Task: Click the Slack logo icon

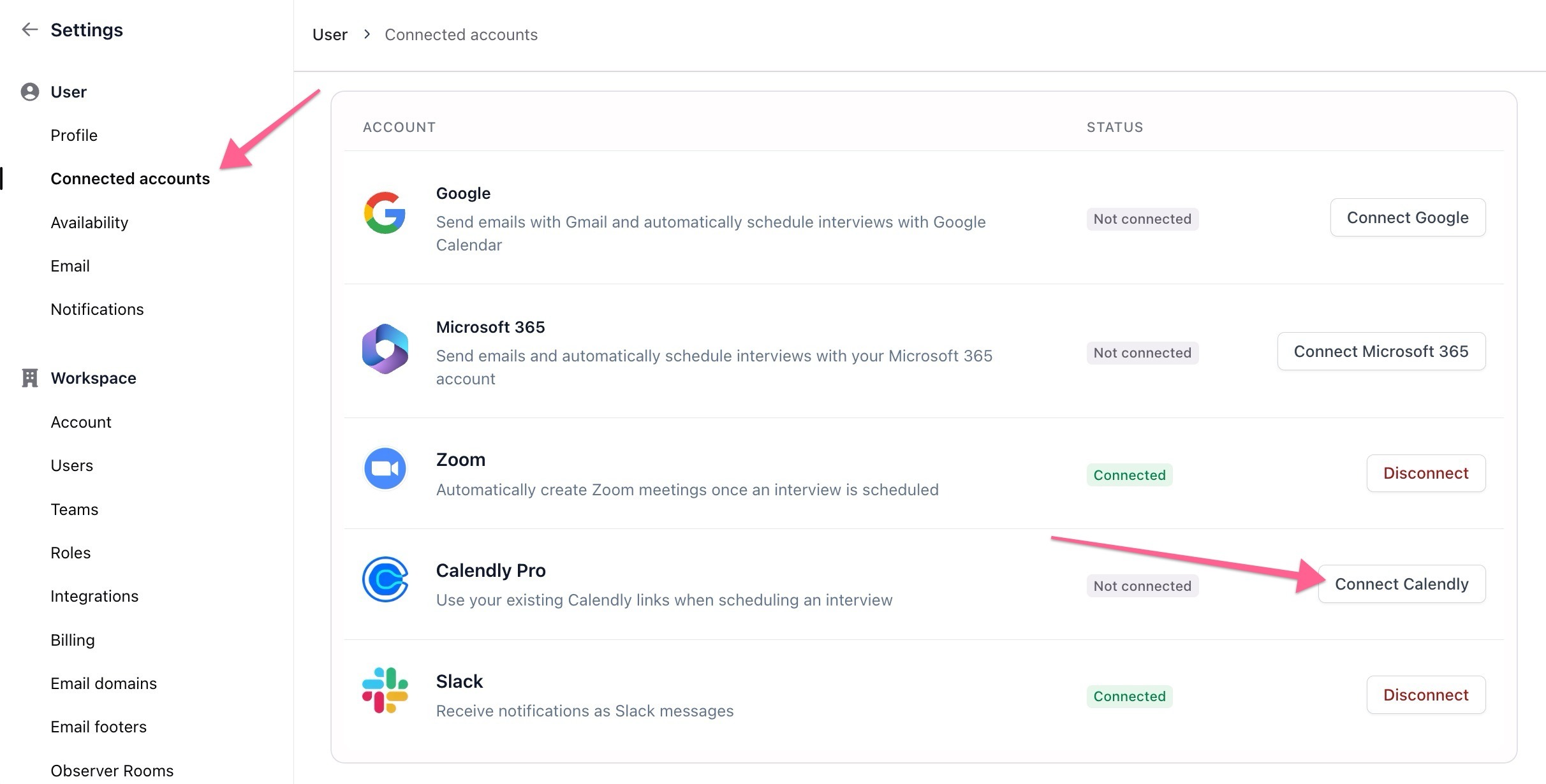Action: coord(385,690)
